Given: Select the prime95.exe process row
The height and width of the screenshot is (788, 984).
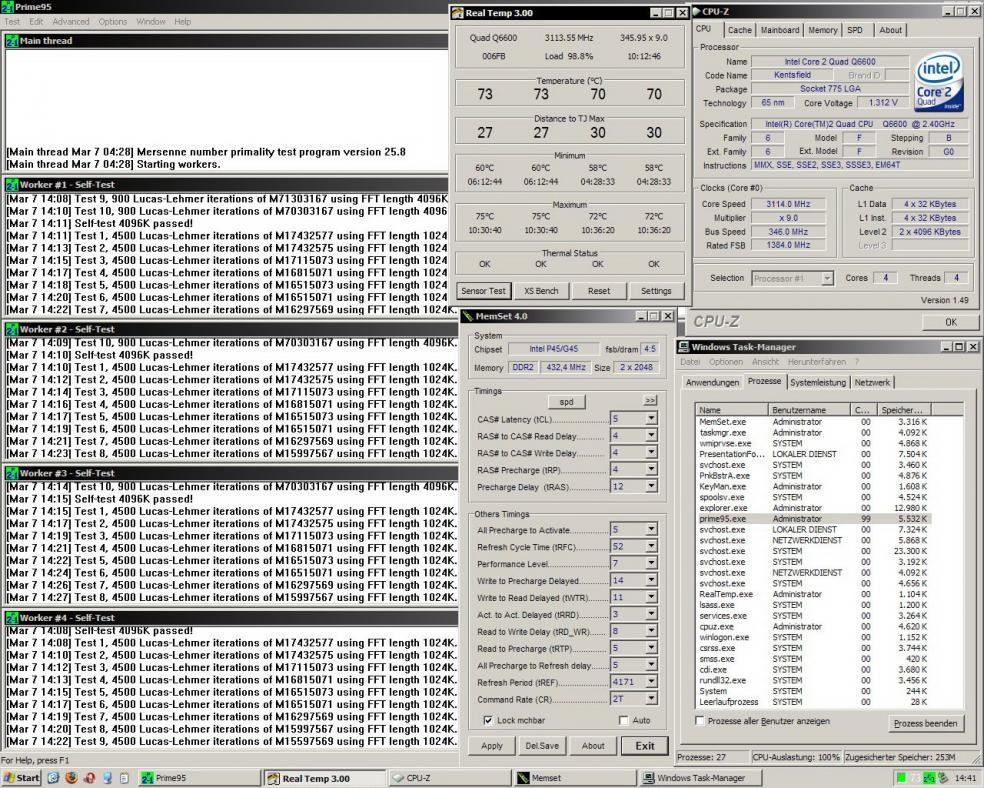Looking at the screenshot, I should pyautogui.click(x=813, y=519).
